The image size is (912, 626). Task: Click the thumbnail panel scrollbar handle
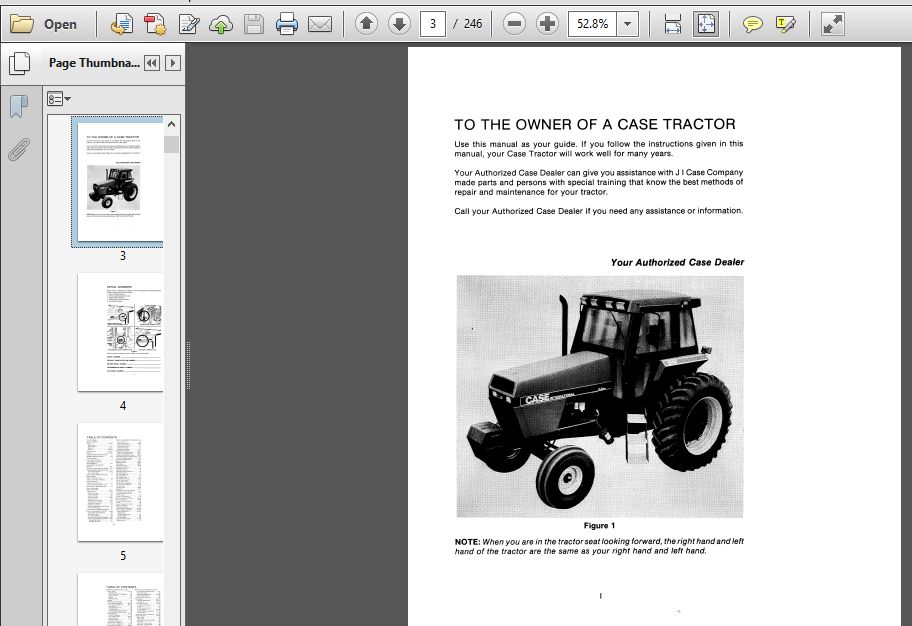[x=172, y=144]
